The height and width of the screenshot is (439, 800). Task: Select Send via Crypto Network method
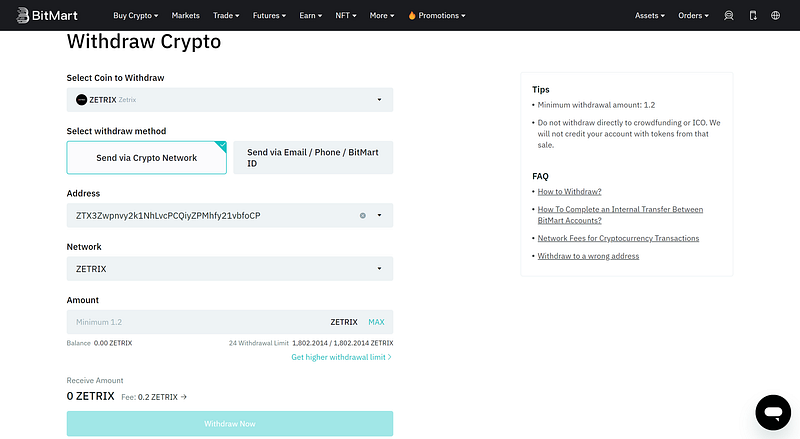pyautogui.click(x=146, y=158)
